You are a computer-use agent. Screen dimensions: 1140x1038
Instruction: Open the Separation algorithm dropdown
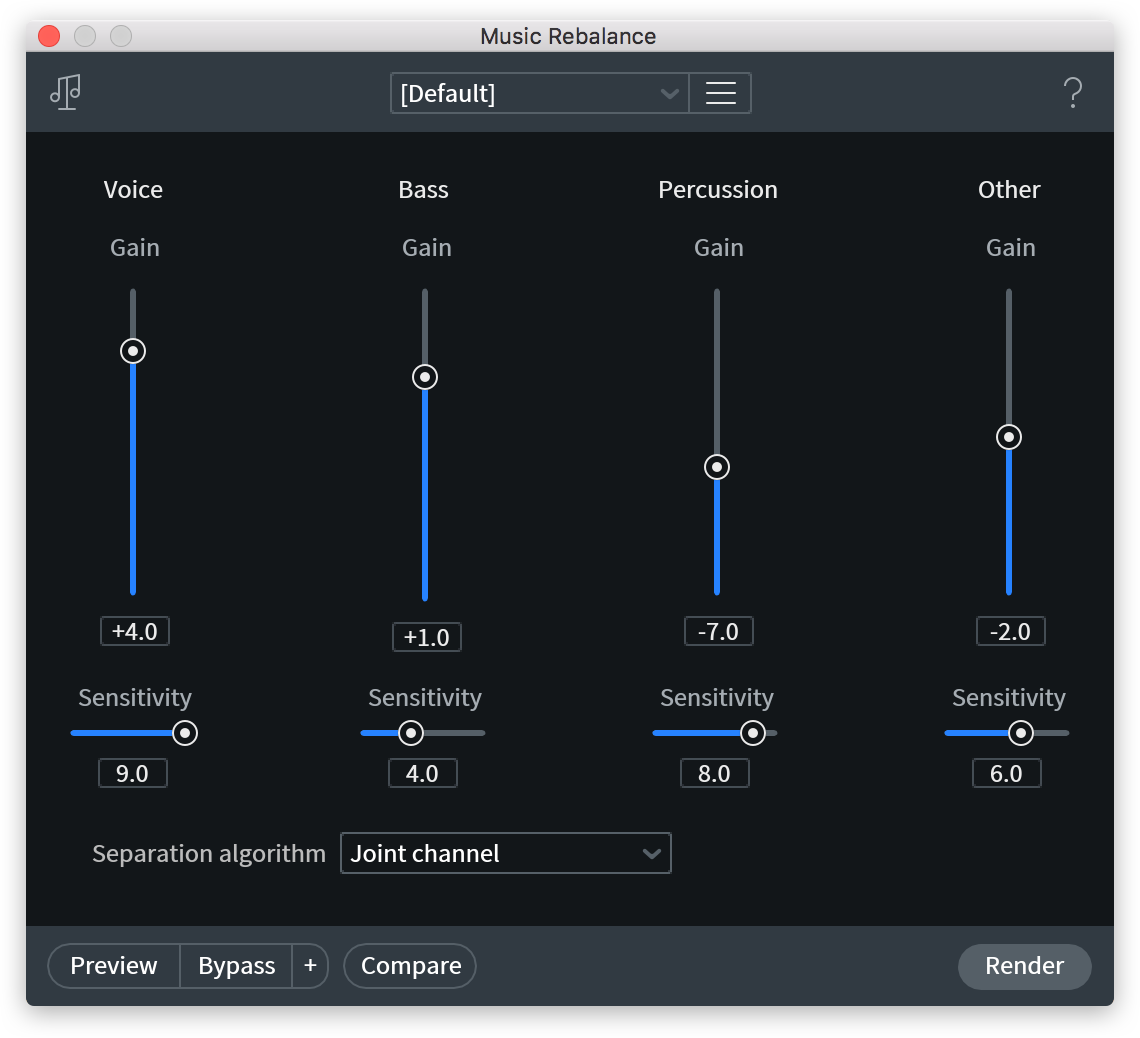click(505, 854)
